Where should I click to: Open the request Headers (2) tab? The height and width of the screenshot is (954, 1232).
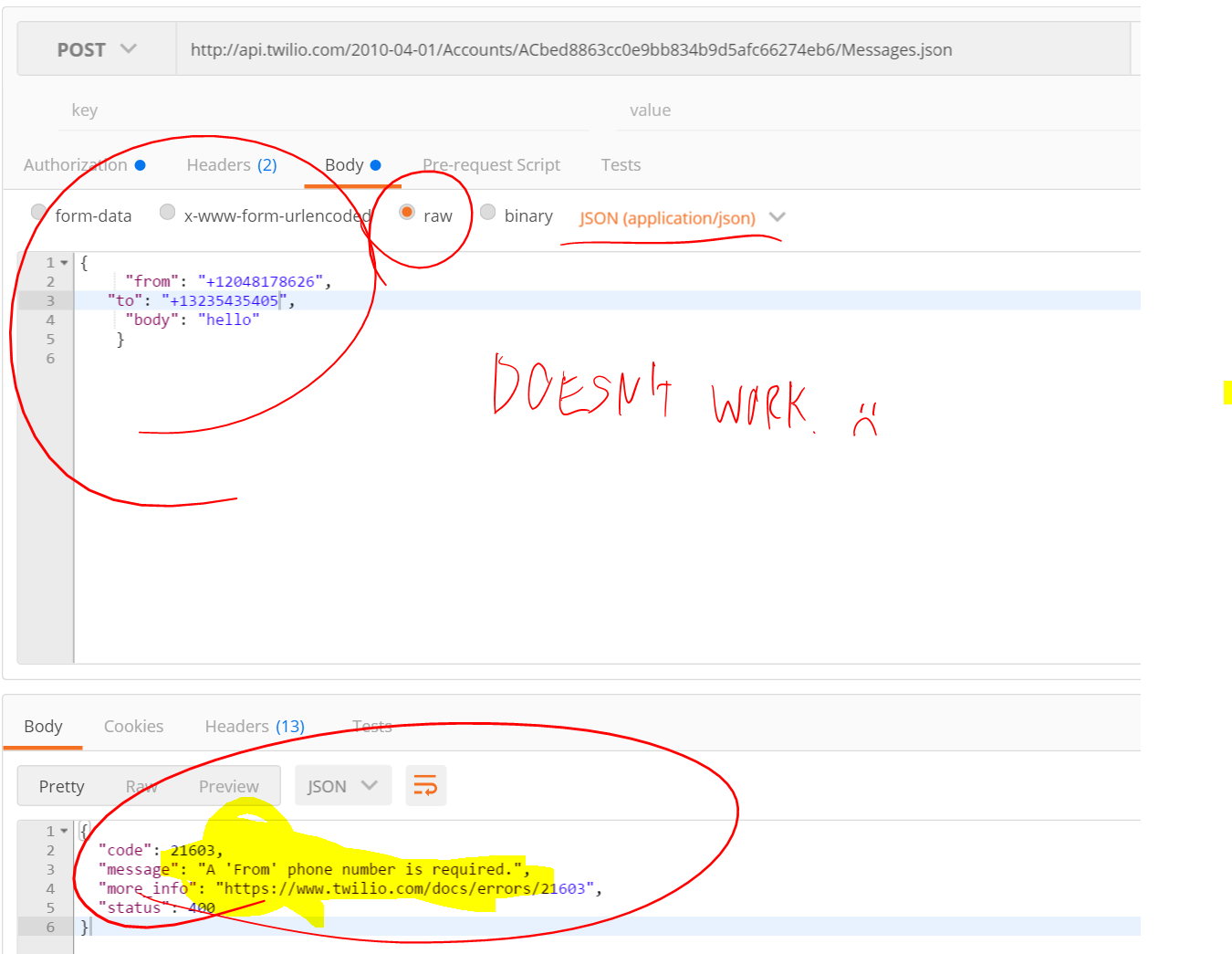point(232,165)
